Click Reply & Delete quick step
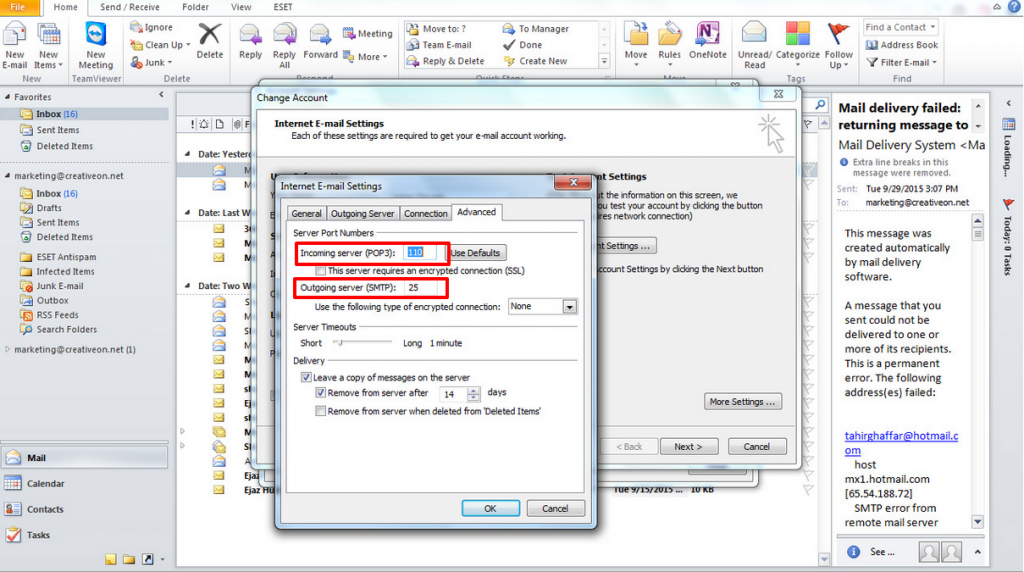1024x572 pixels. coord(445,61)
